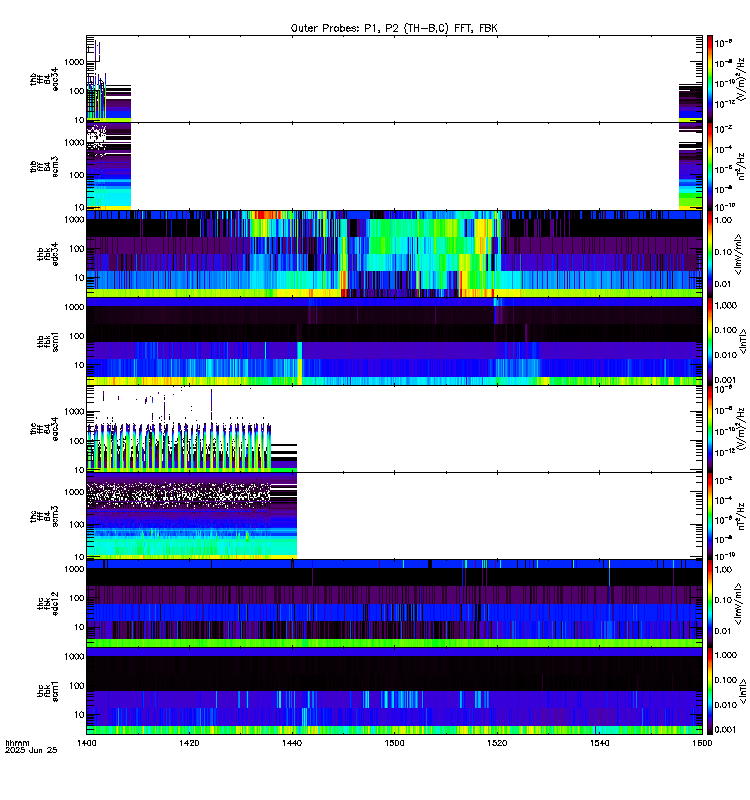This screenshot has height=800, width=750.
Task: Click the striped spectrum in thc fff eac34 panel
Action: click(x=179, y=446)
